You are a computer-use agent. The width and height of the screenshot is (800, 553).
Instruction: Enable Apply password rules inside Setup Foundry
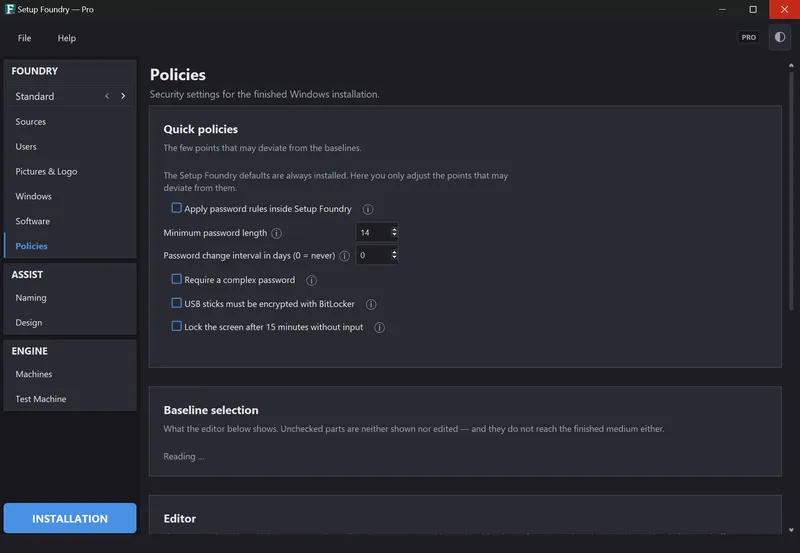pyautogui.click(x=177, y=208)
